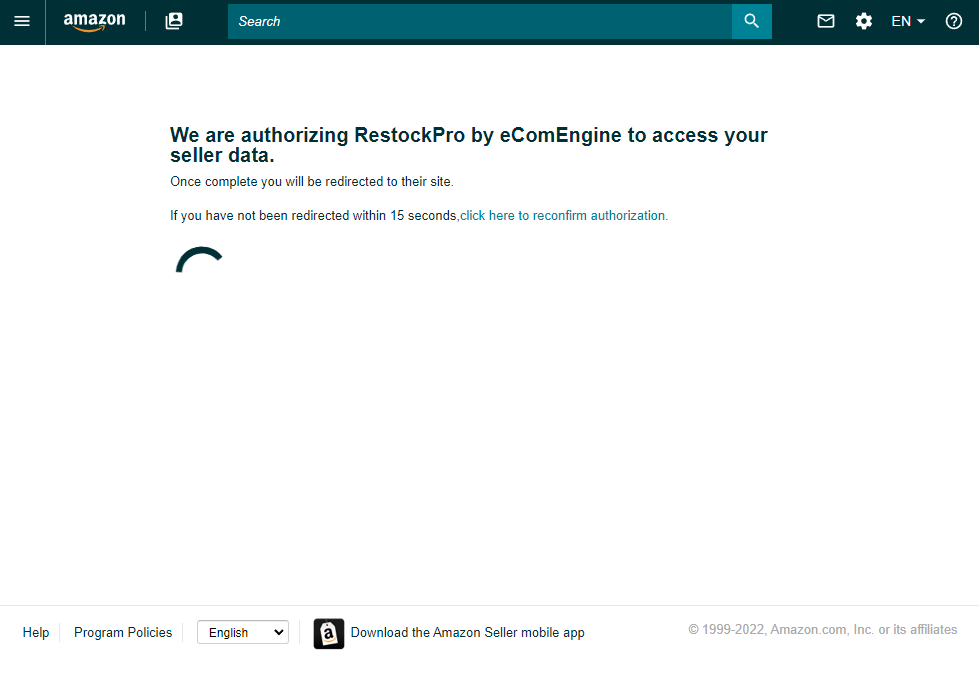The image size is (979, 687).
Task: Open the Program Policies footer link
Action: [x=123, y=632]
